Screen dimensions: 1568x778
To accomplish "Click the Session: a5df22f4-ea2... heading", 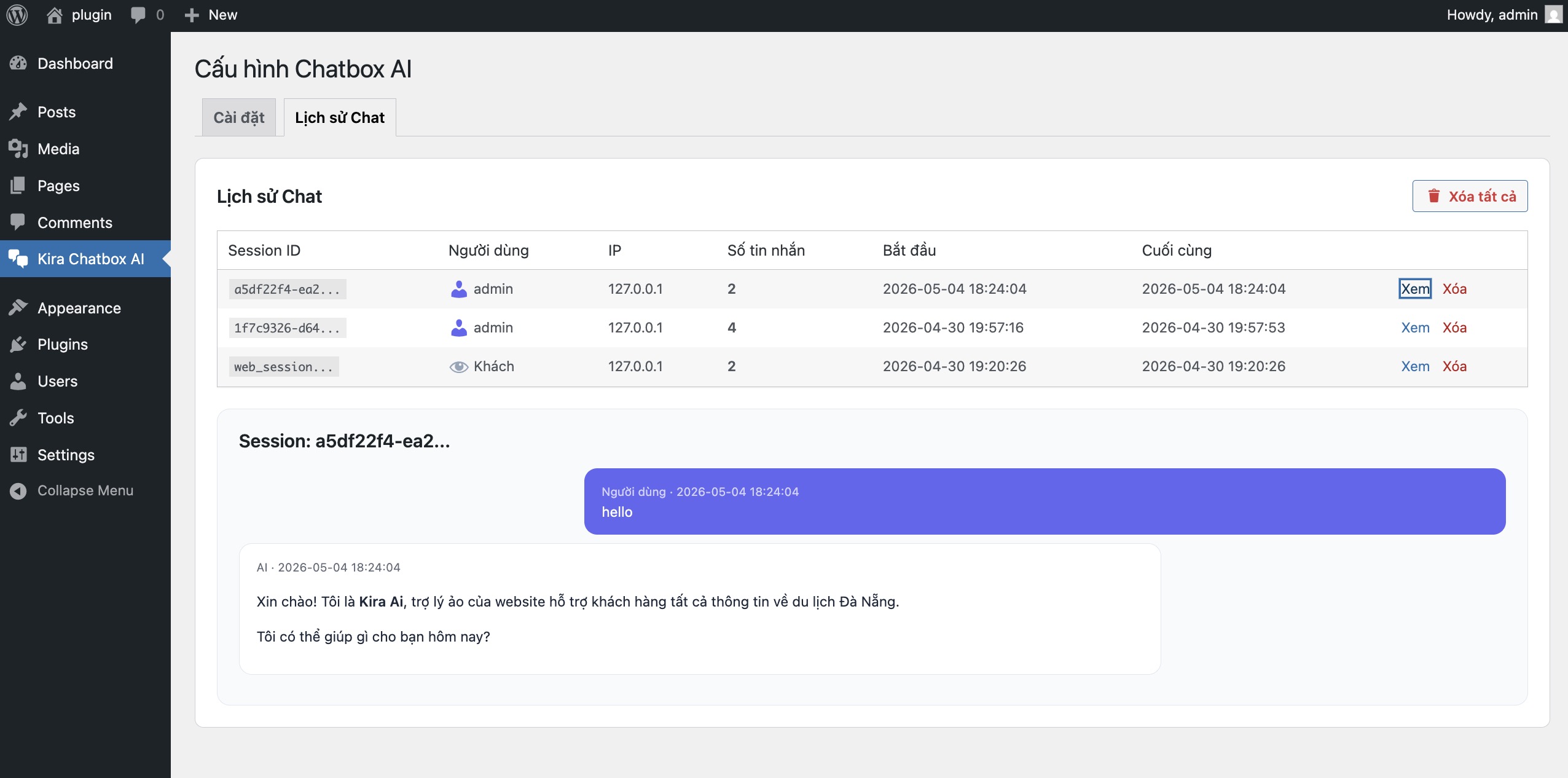I will tap(344, 441).
